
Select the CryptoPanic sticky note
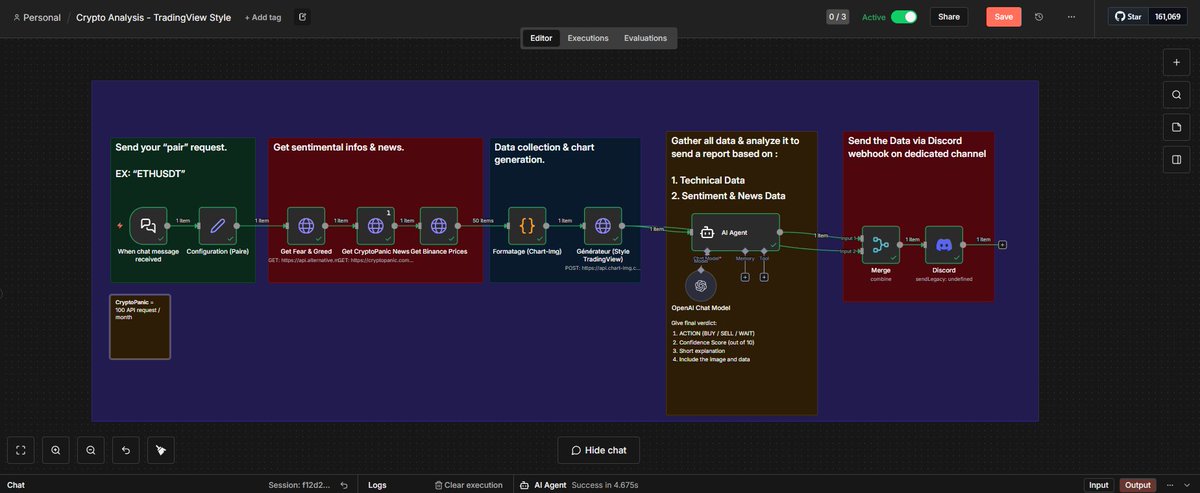[x=140, y=326]
